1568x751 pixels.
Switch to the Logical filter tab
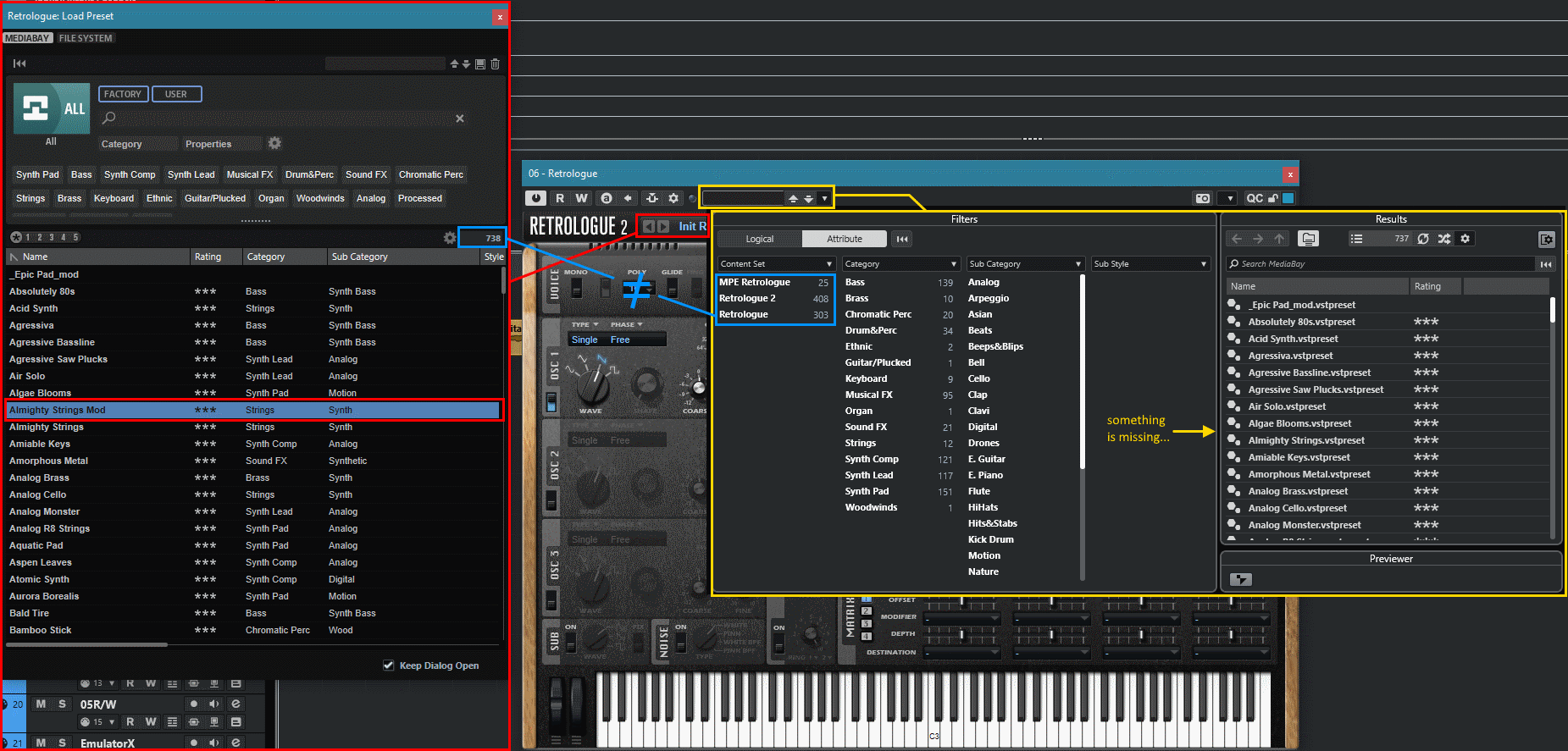759,239
